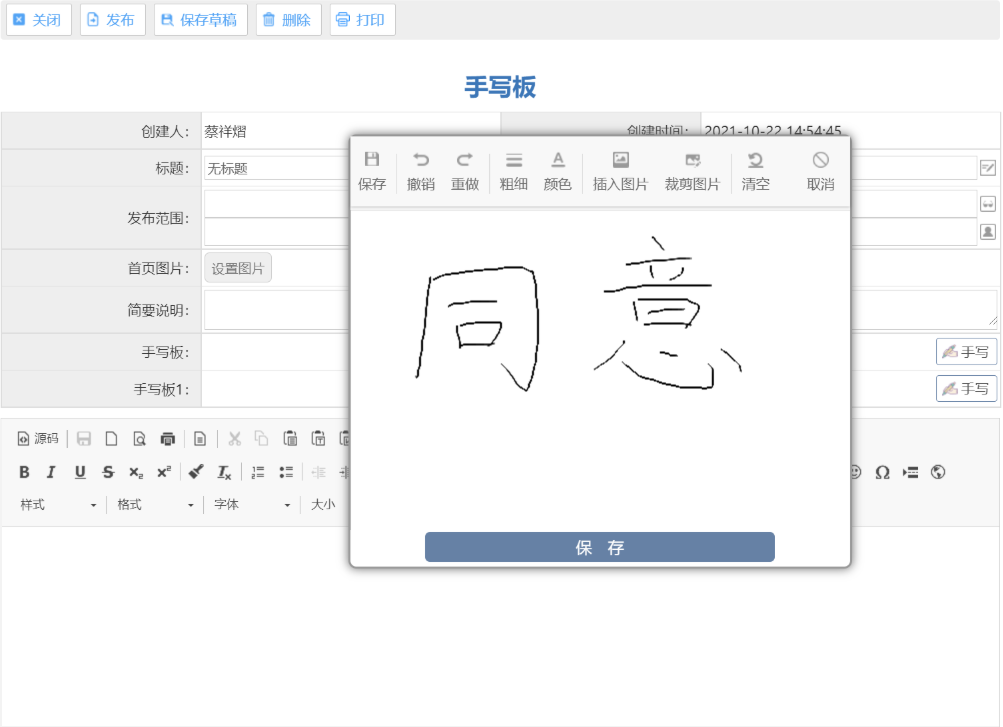Screen dimensions: 1003x727
Task: Click the 撤销 undo icon in handwriting pad
Action: [x=420, y=170]
